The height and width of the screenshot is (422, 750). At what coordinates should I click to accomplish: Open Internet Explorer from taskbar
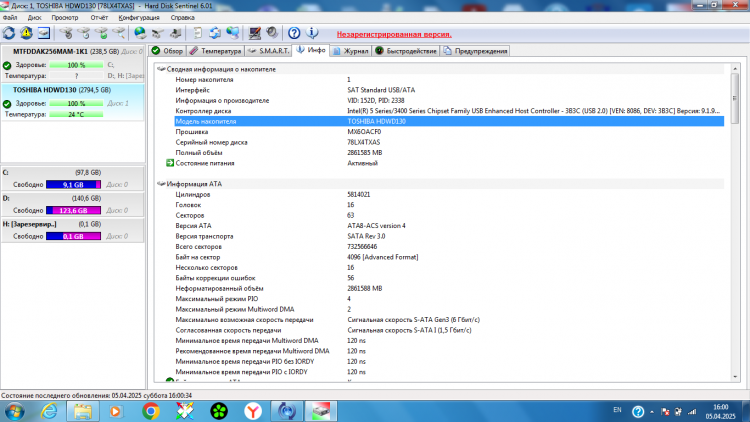pos(49,411)
